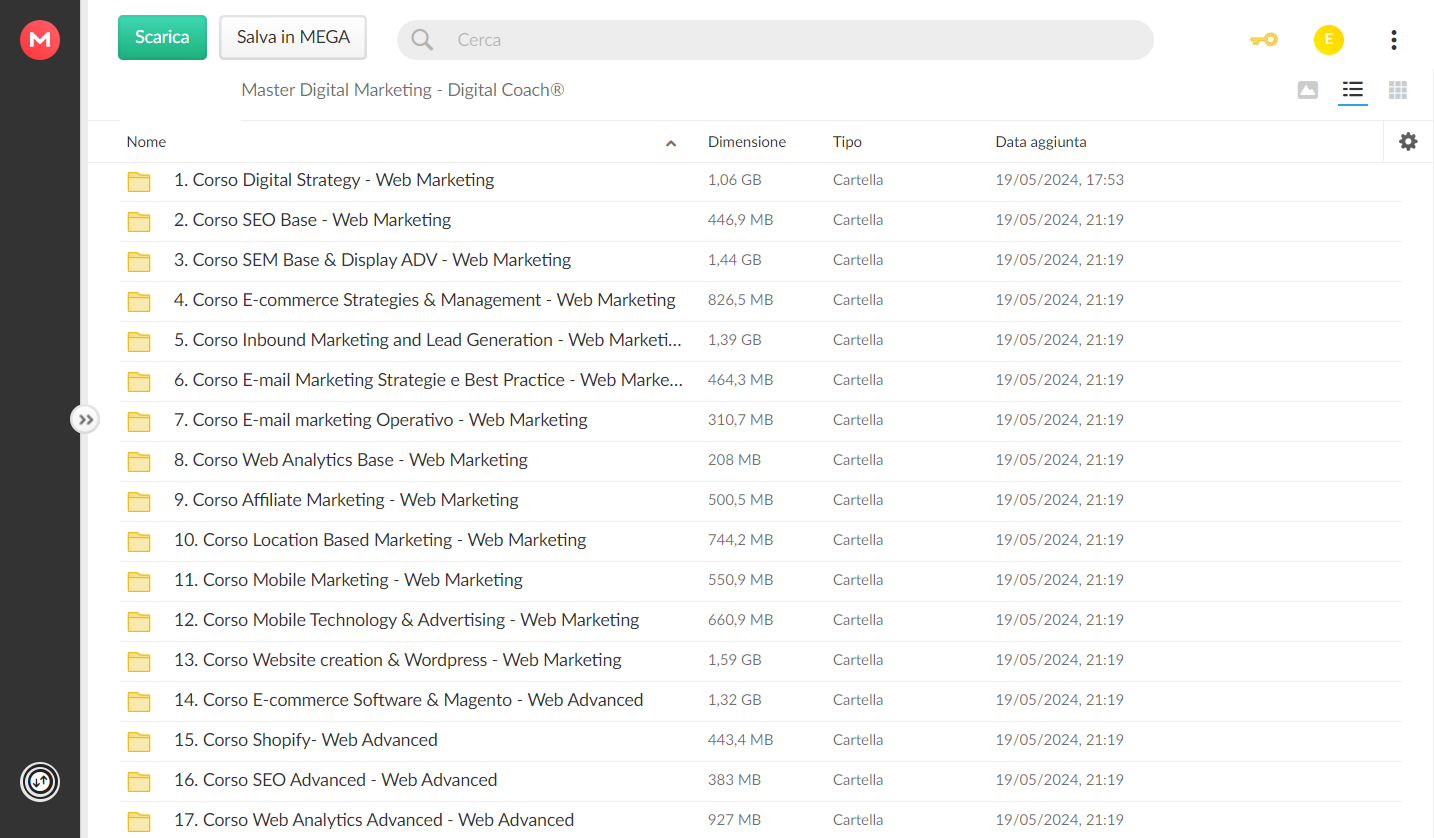Open the yellow user avatar E

1328,40
